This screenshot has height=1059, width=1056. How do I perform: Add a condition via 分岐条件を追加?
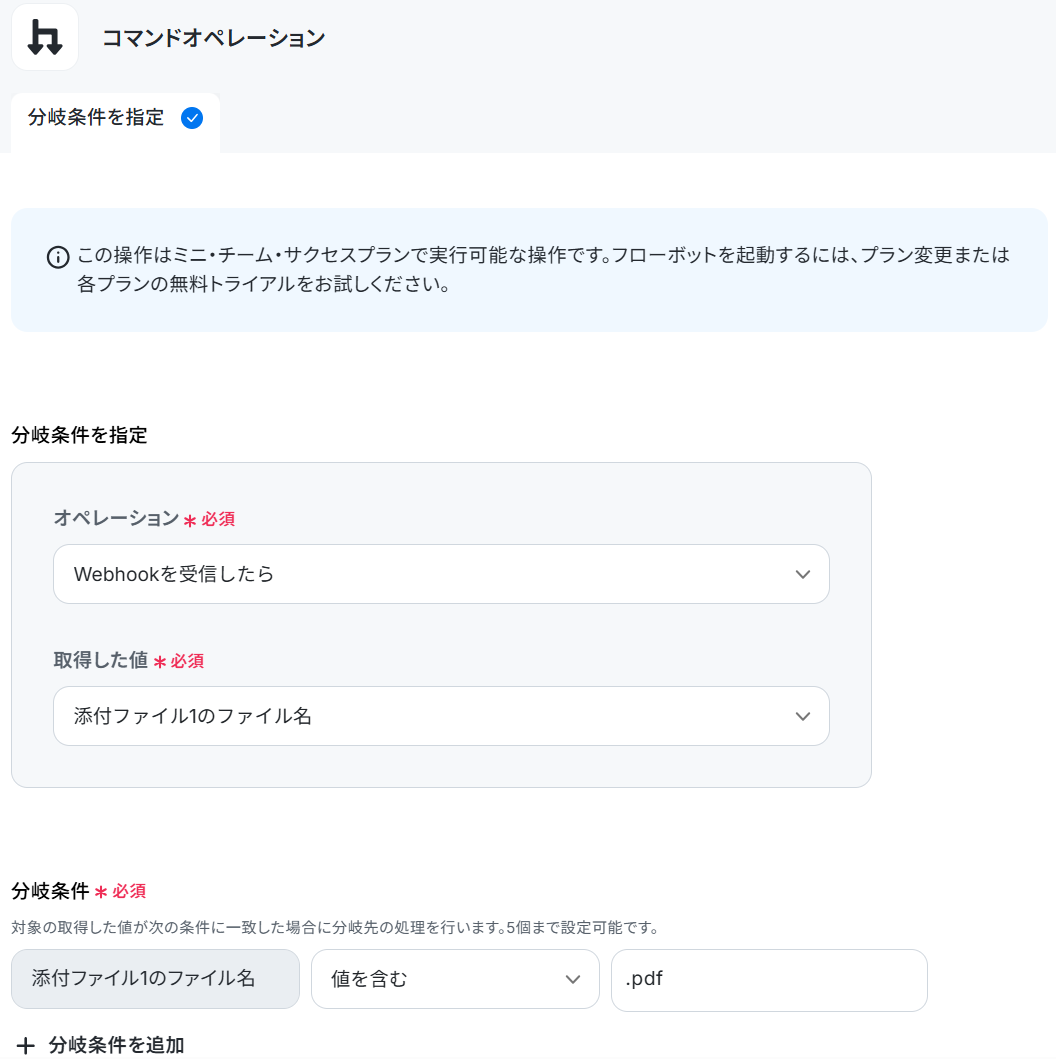point(101,1045)
